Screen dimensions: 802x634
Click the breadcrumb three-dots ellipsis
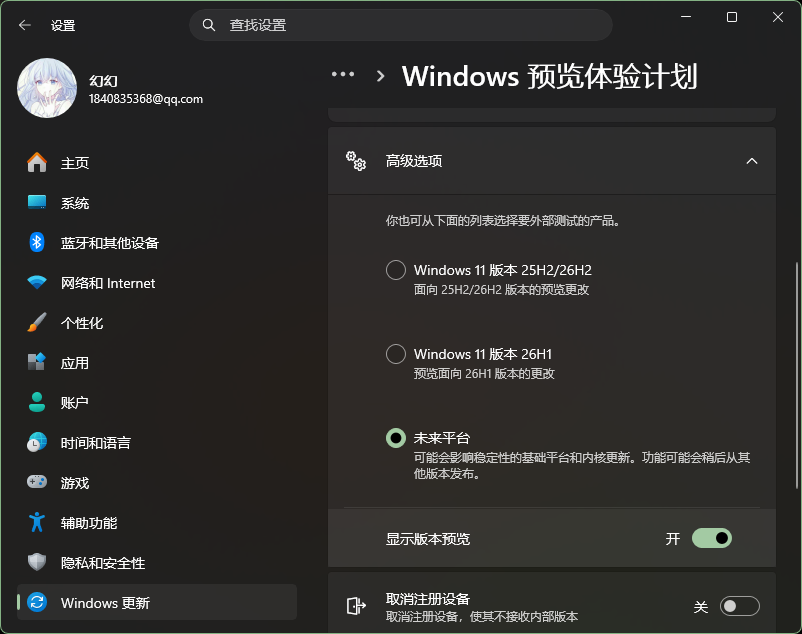point(343,75)
